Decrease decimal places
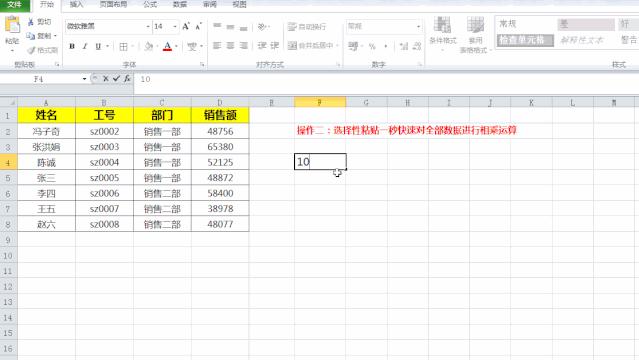Viewport: 639px width, 360px height. click(417, 46)
